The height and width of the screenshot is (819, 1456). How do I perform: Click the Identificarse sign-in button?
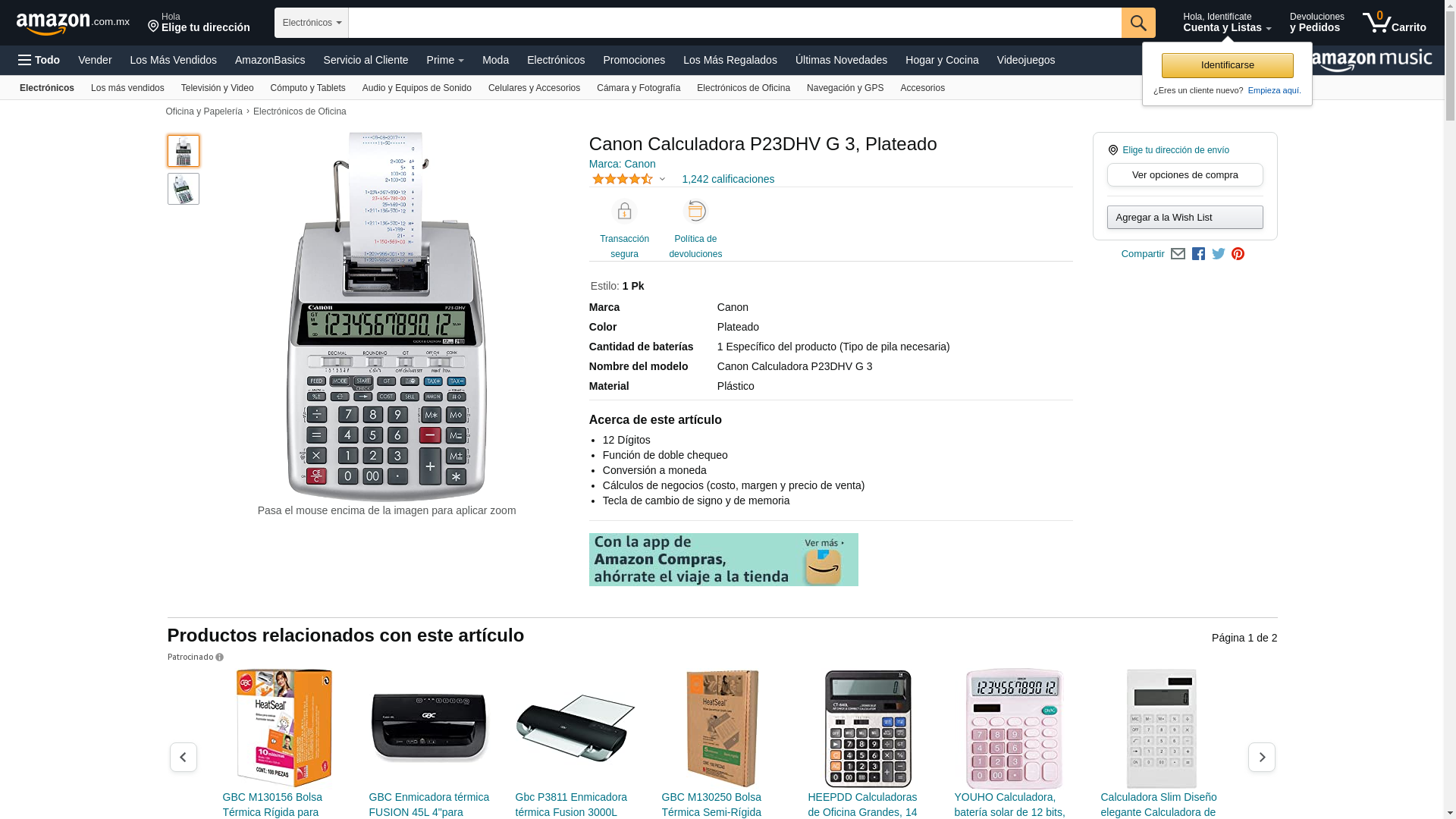[x=1227, y=65]
